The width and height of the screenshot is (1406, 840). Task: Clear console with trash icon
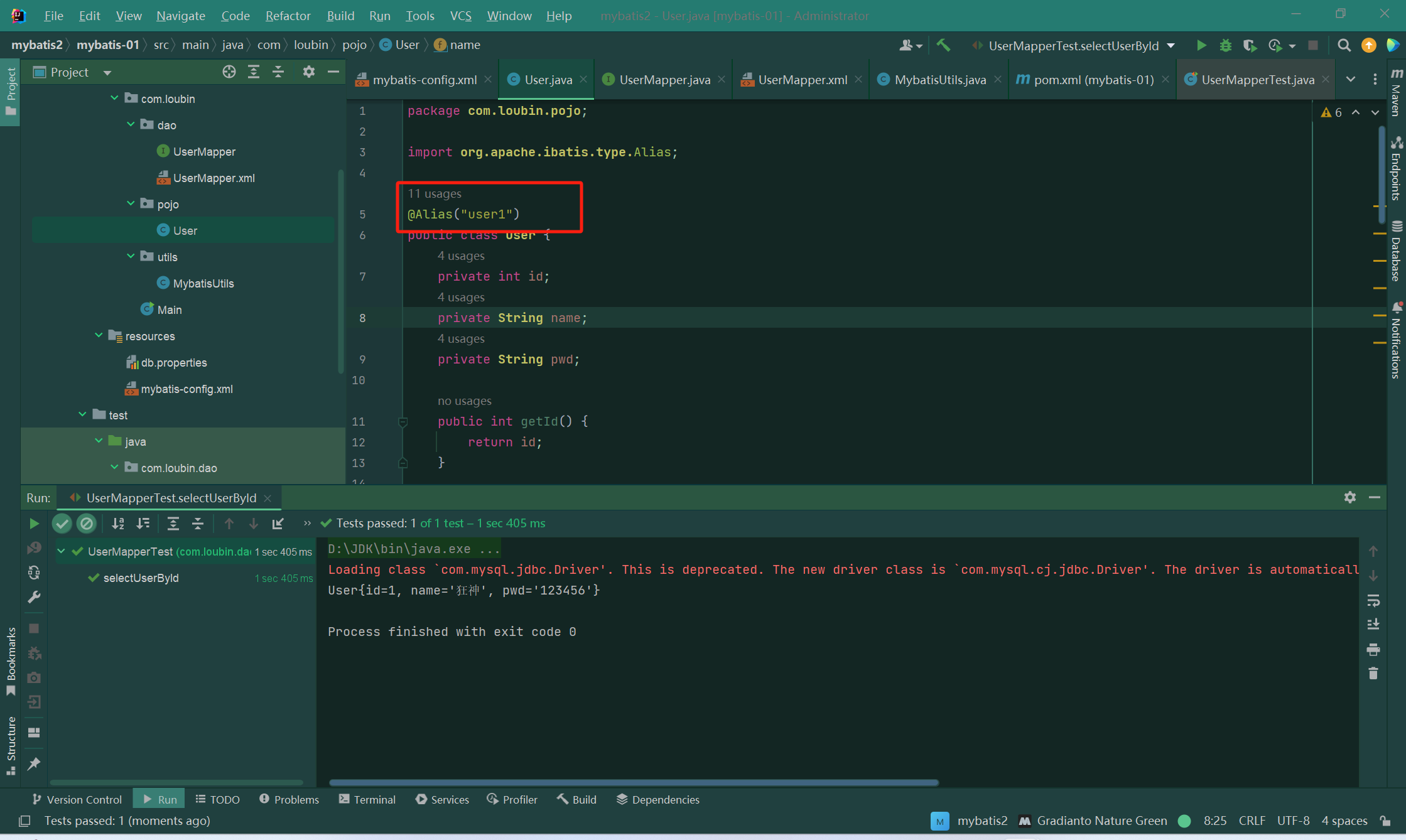pyautogui.click(x=1373, y=674)
